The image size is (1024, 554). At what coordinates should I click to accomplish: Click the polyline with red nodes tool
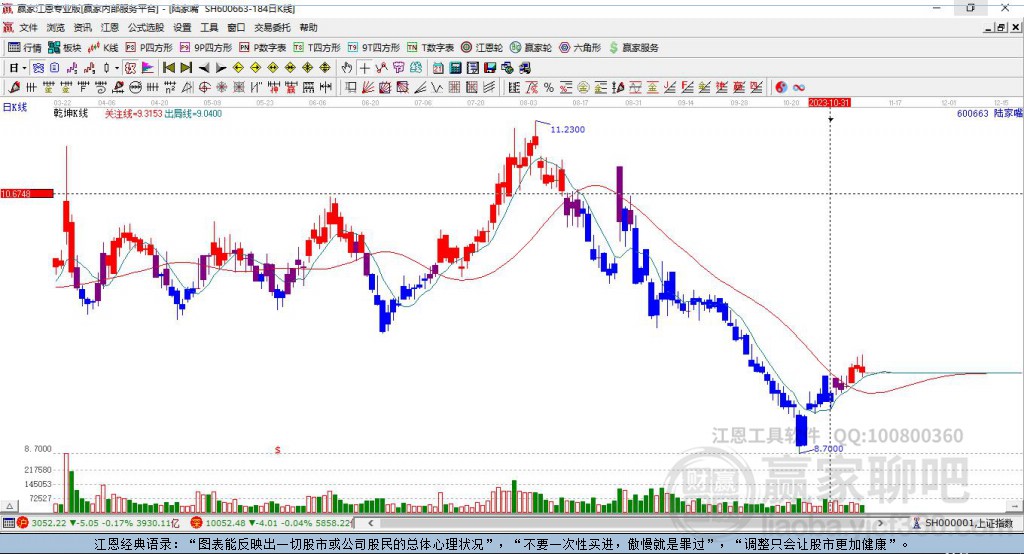point(381,68)
